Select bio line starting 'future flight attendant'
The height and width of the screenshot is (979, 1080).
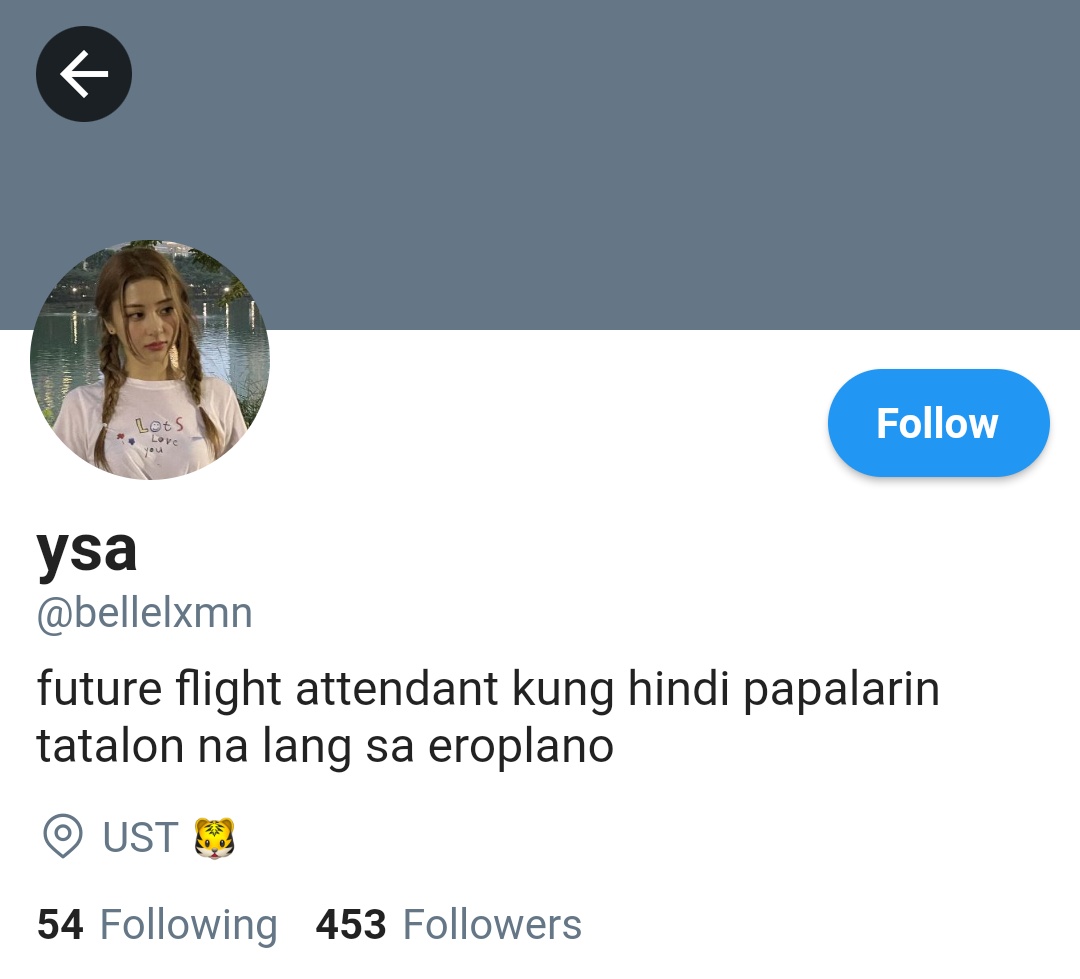488,689
